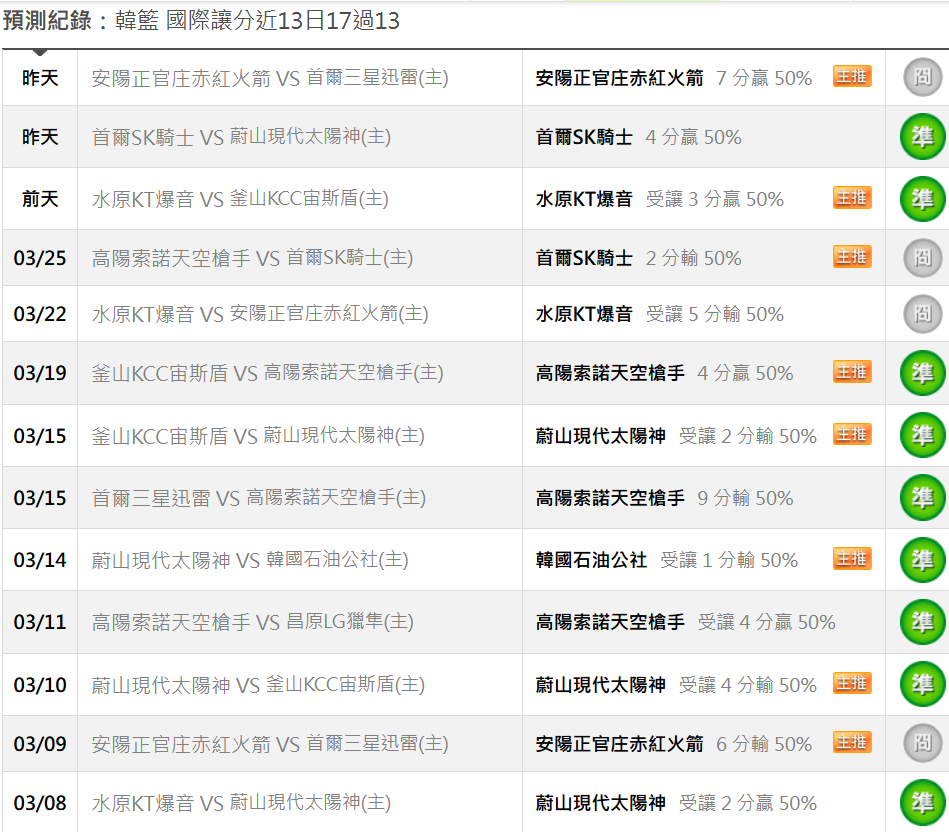Open 釜山KCC宙斯盾 VS 高陽索諾天空槍手(主) matchup
Image resolution: width=949 pixels, height=832 pixels.
[x=268, y=373]
